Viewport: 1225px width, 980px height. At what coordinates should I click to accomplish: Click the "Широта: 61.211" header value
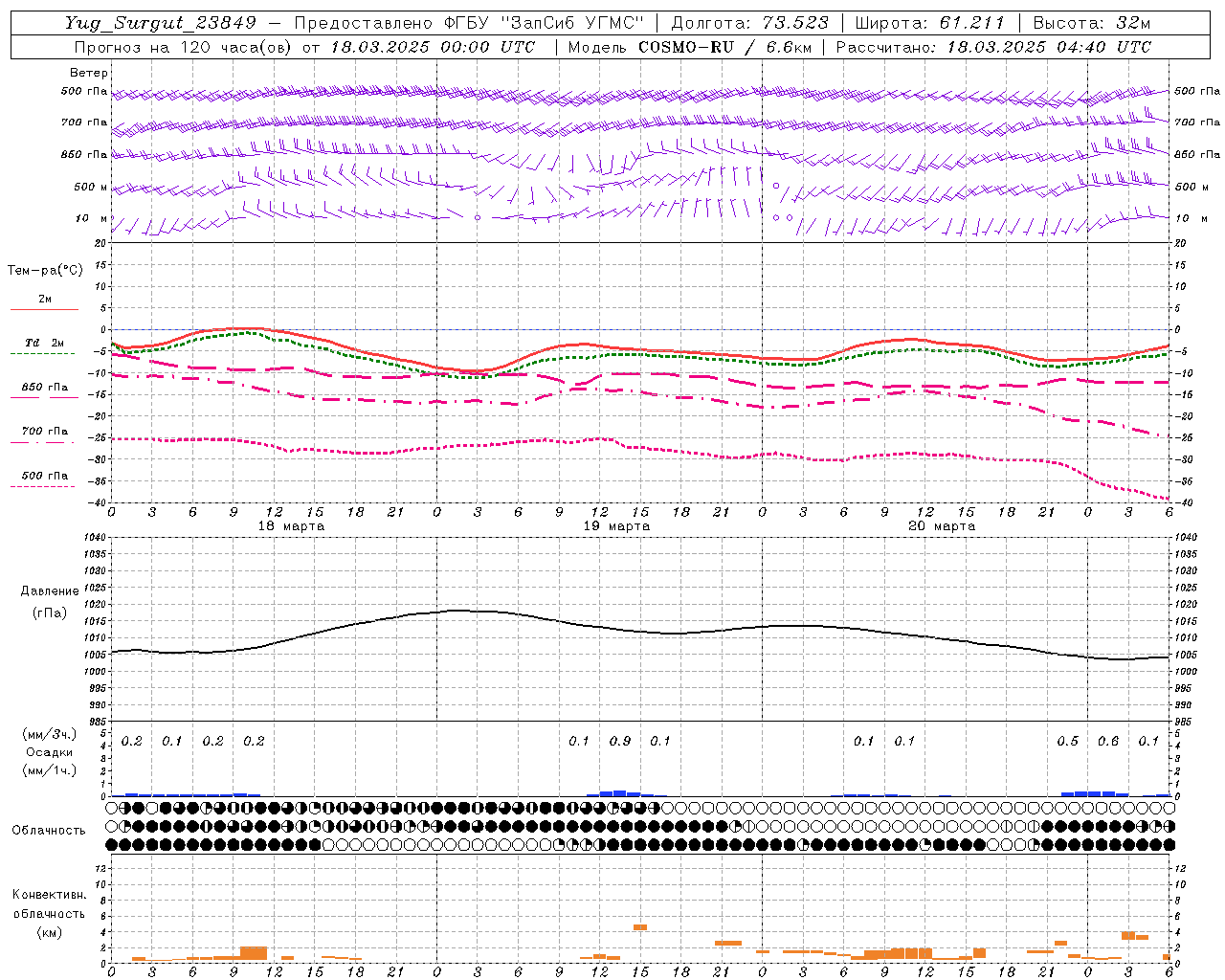pyautogui.click(x=929, y=24)
